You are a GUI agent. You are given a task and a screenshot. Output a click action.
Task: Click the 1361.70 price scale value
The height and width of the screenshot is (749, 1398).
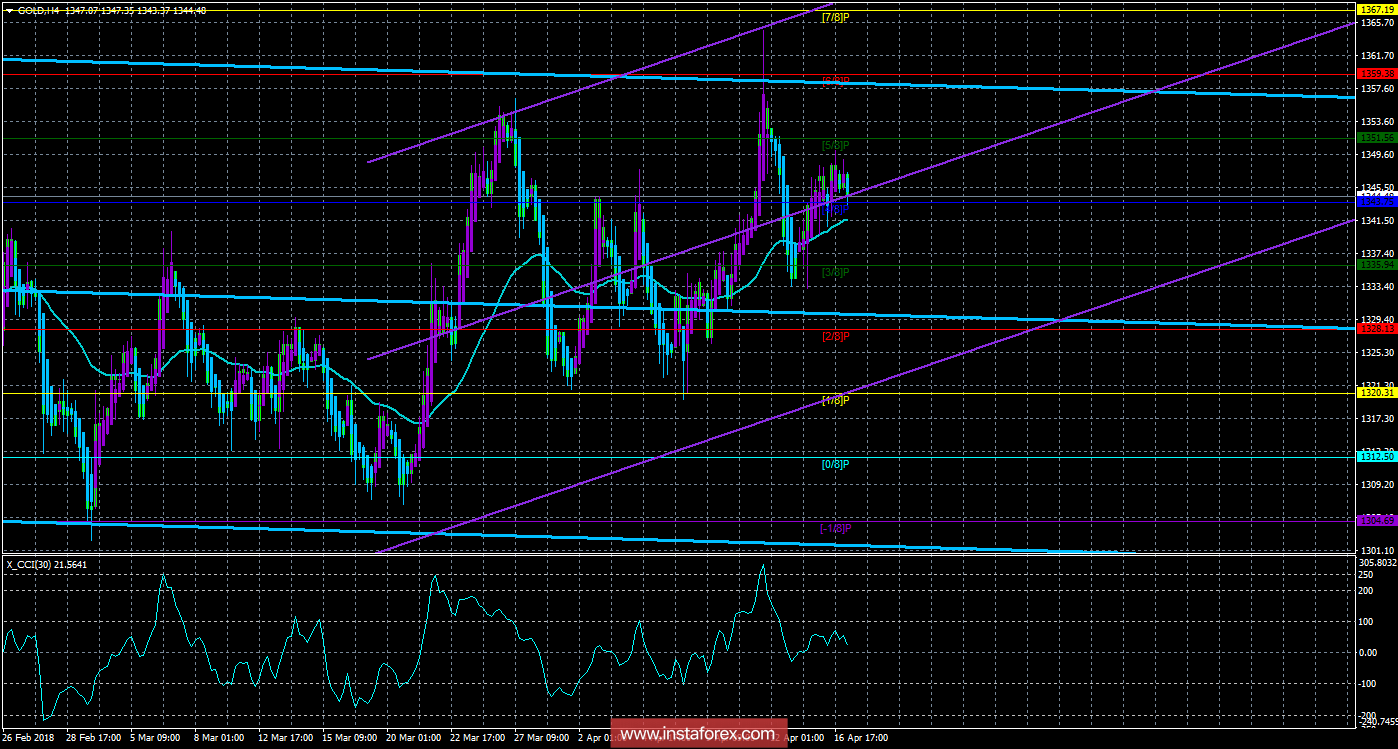click(x=1376, y=56)
